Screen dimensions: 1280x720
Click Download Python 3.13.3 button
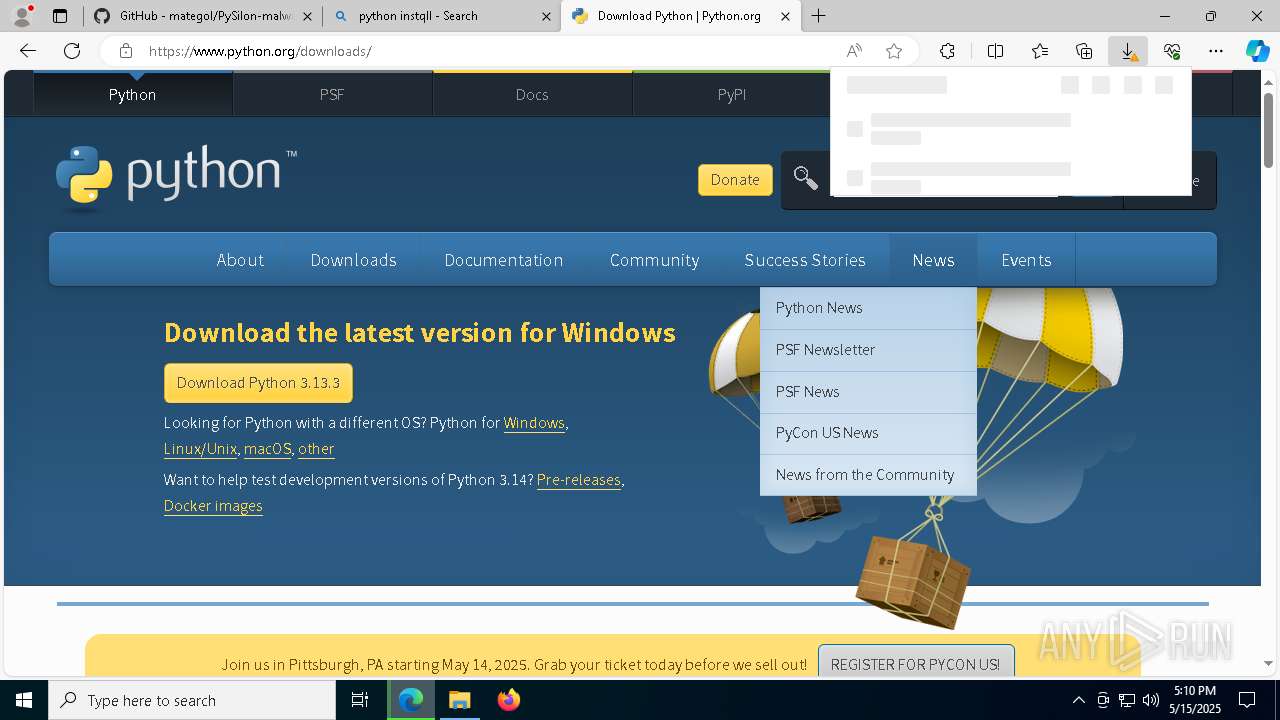258,383
